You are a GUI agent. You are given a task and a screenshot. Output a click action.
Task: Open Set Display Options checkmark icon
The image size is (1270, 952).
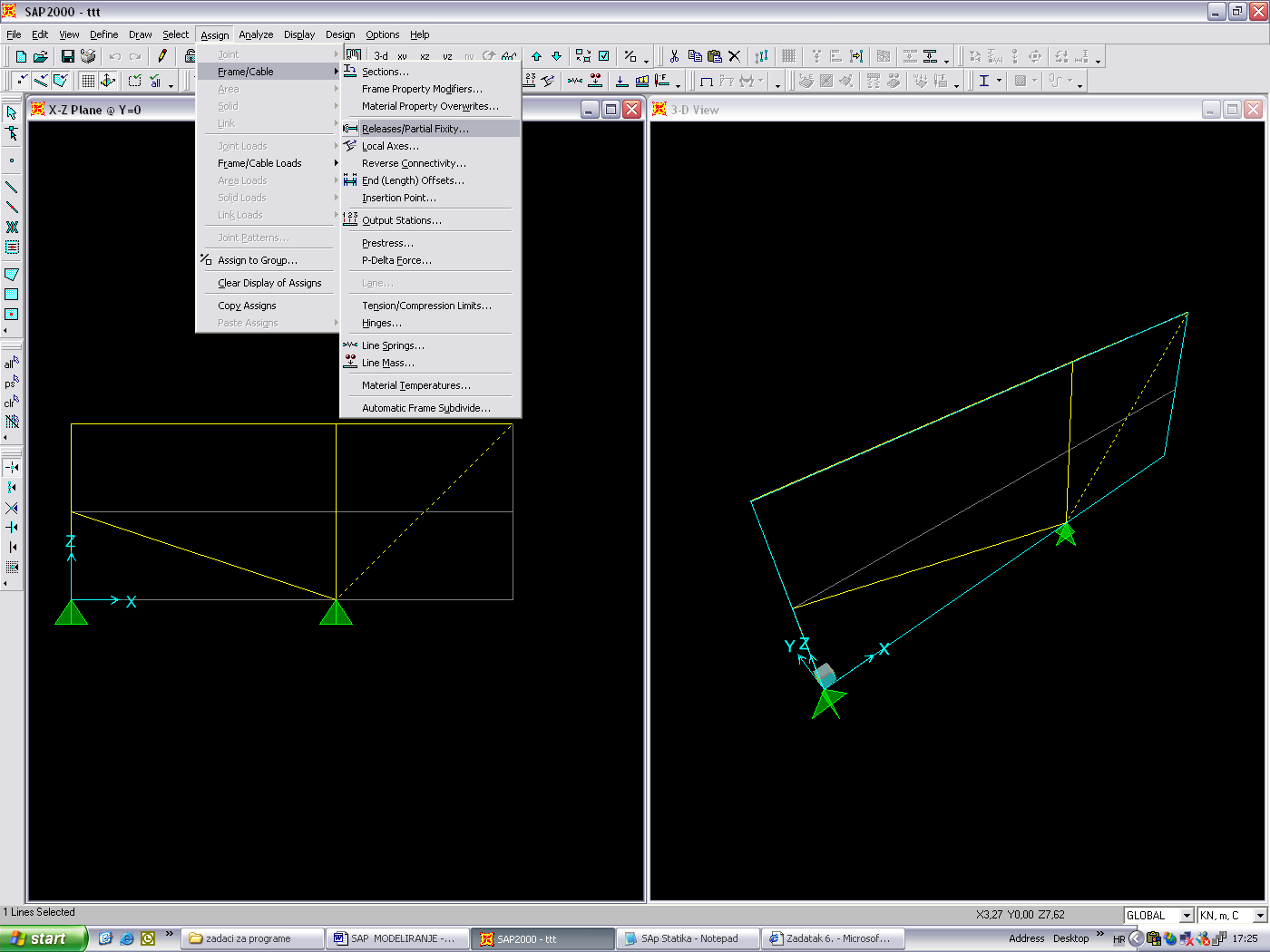[x=603, y=56]
